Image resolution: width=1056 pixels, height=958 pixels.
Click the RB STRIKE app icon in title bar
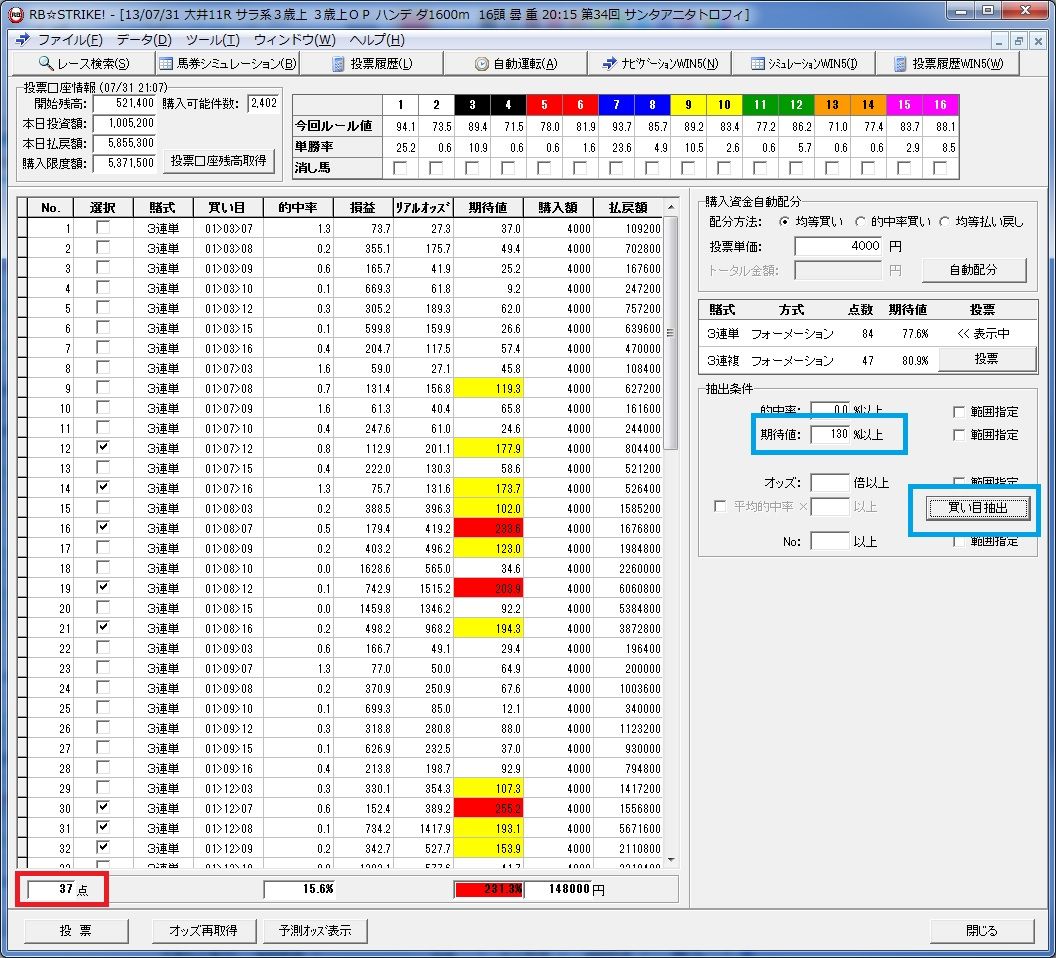coord(16,14)
